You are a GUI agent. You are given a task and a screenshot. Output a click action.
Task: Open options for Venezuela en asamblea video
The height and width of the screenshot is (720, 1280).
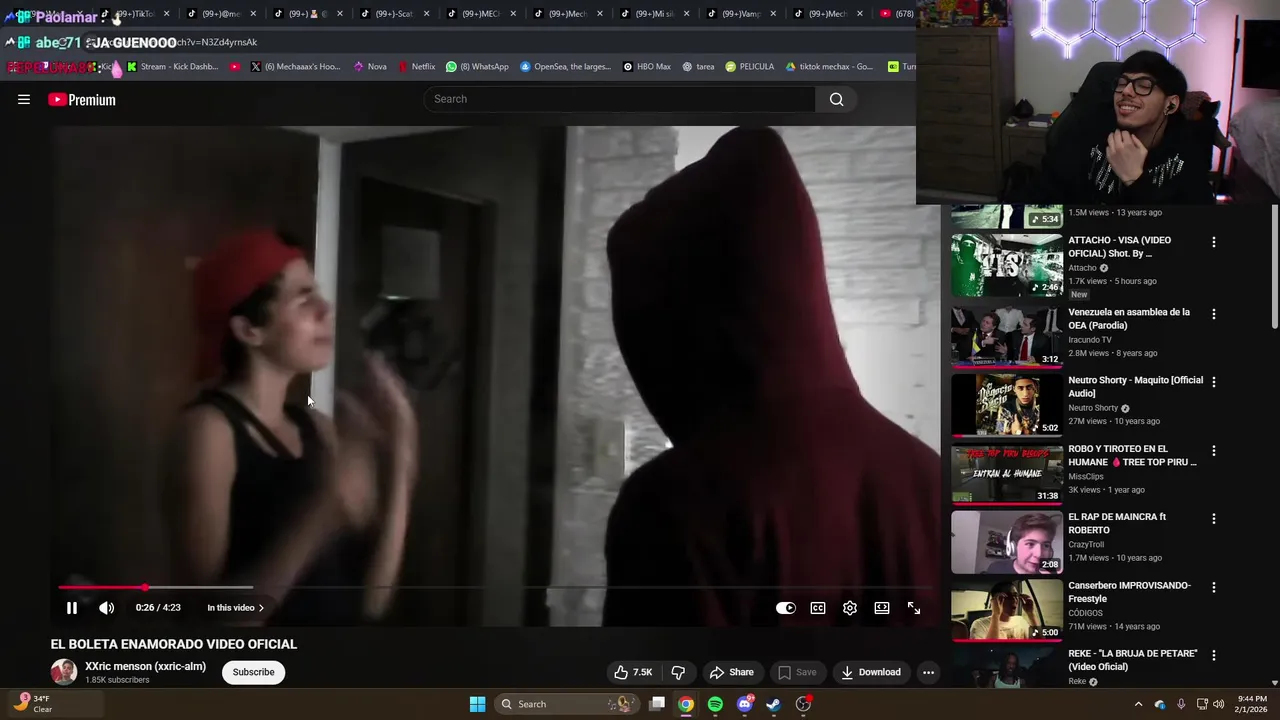[x=1214, y=314]
